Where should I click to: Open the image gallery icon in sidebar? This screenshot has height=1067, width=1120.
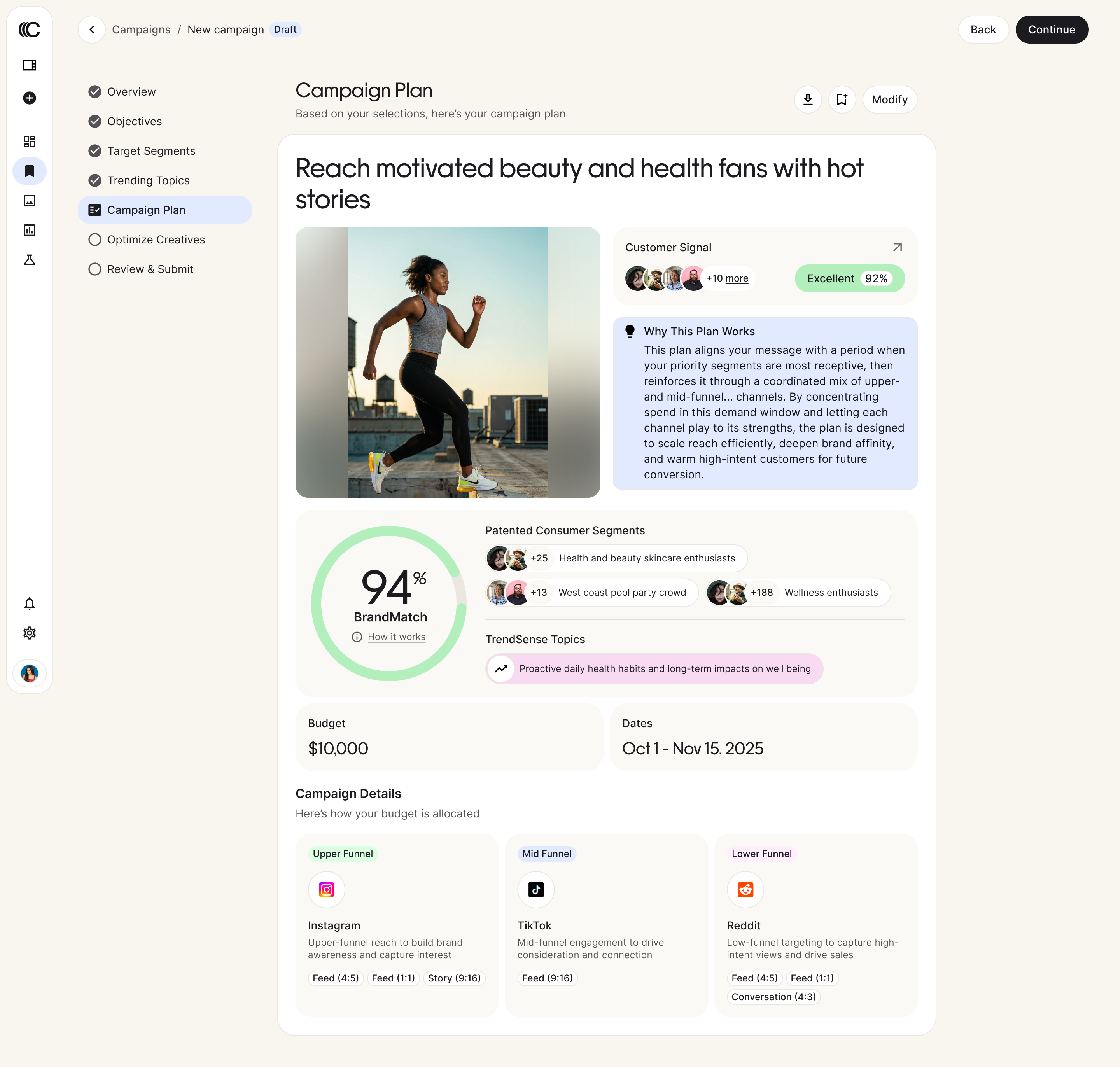[x=30, y=201]
